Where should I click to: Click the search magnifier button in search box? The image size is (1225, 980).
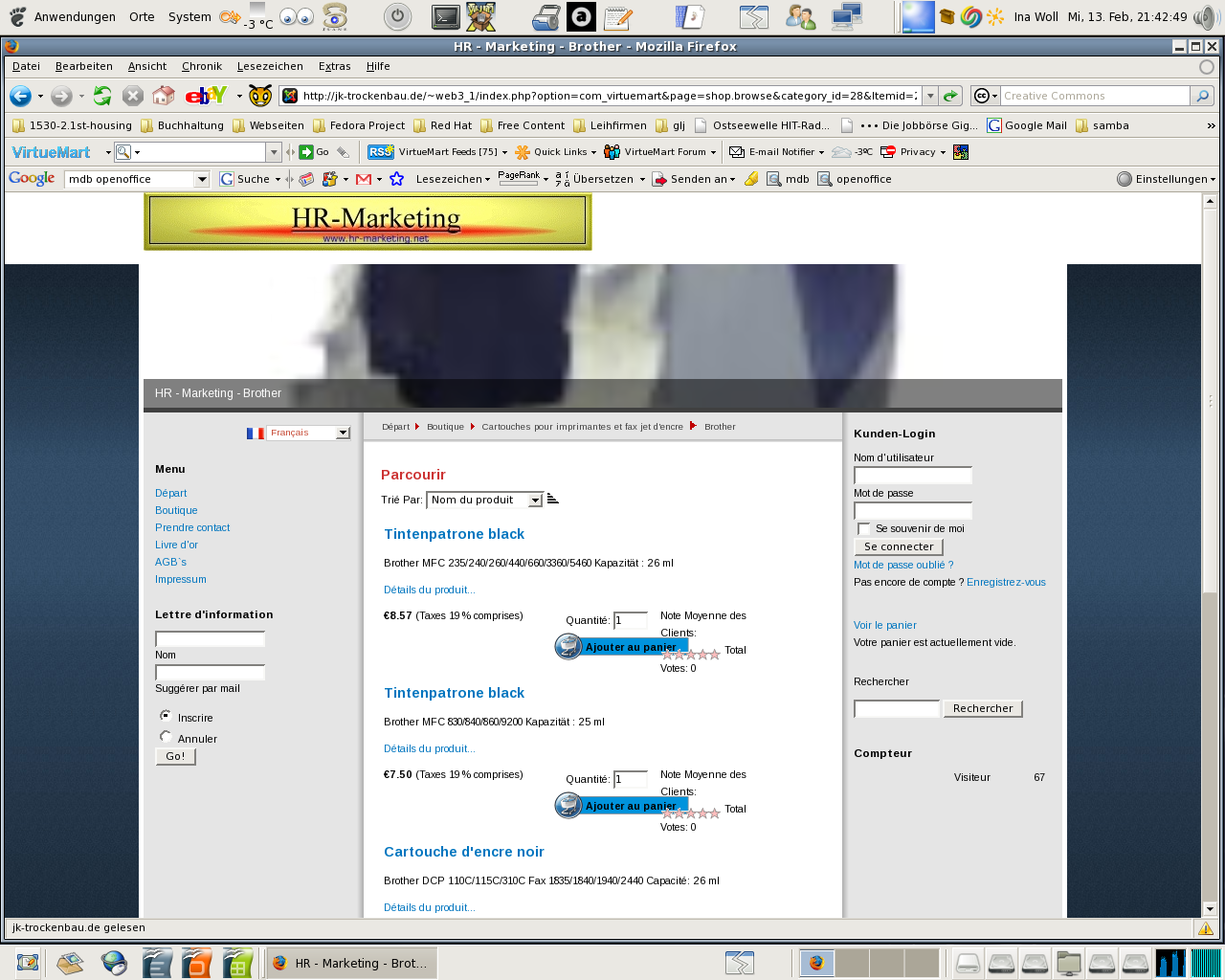pos(1202,96)
